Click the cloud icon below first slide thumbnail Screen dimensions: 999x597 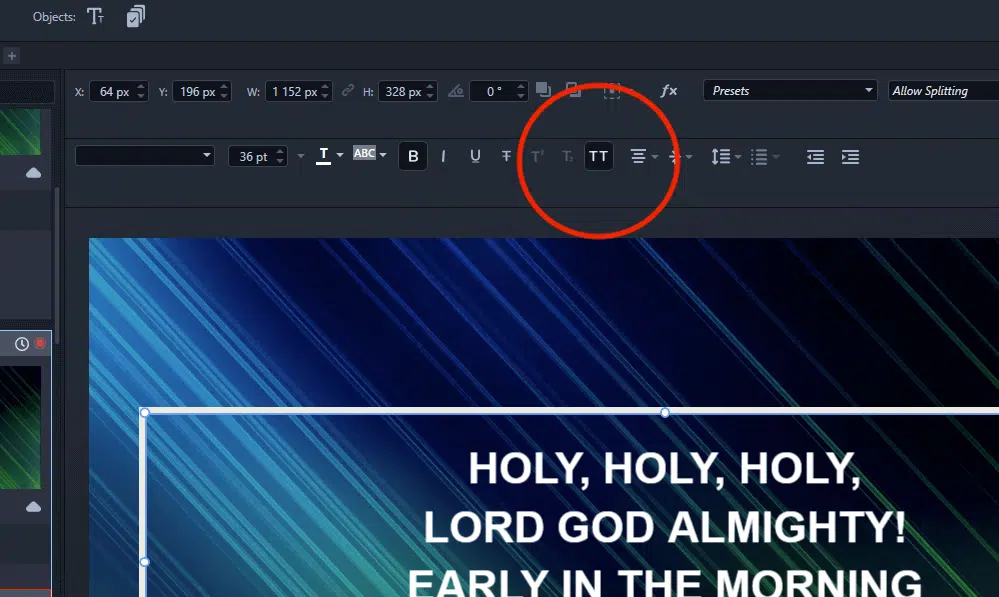coord(33,173)
